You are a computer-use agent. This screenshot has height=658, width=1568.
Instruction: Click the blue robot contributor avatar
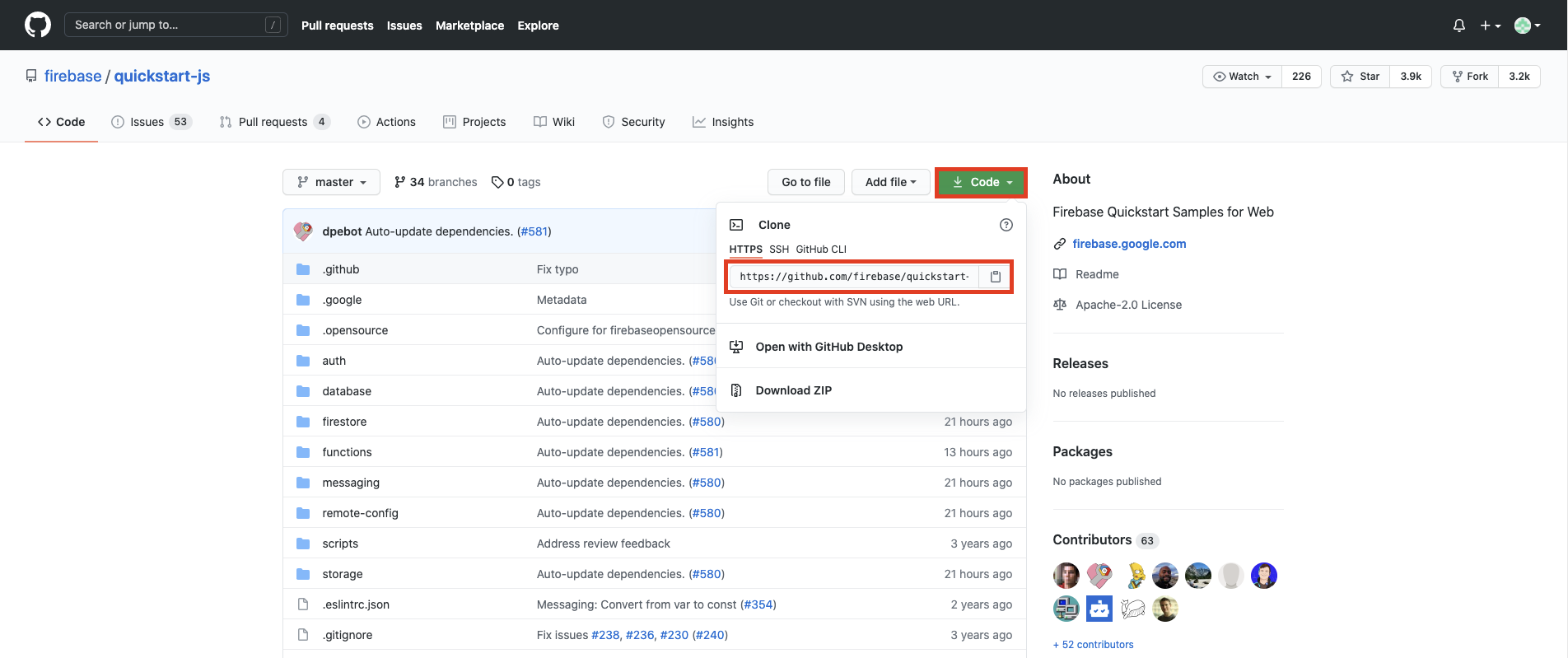(1099, 609)
